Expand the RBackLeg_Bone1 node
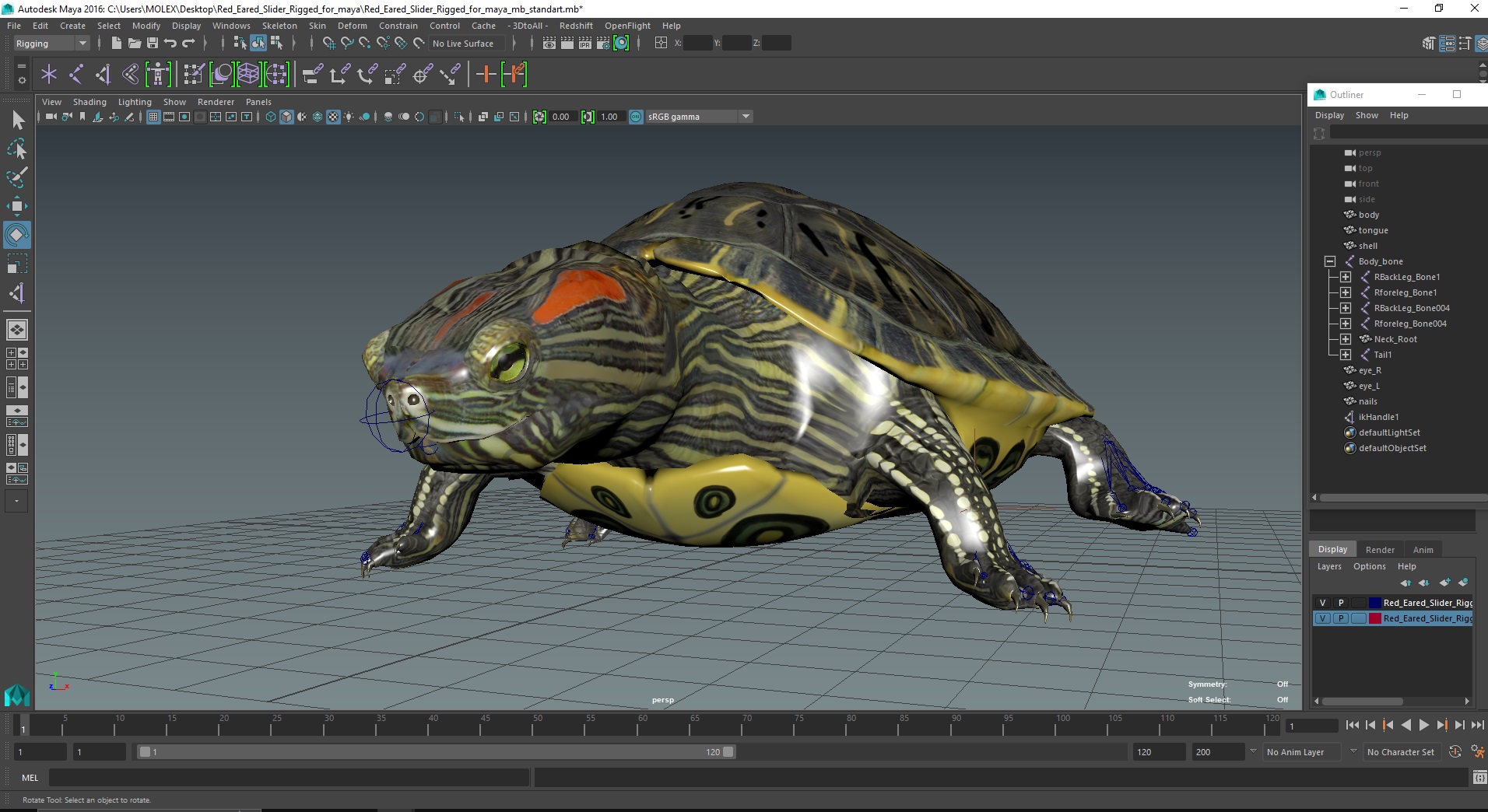Viewport: 1488px width, 812px height. coord(1346,277)
